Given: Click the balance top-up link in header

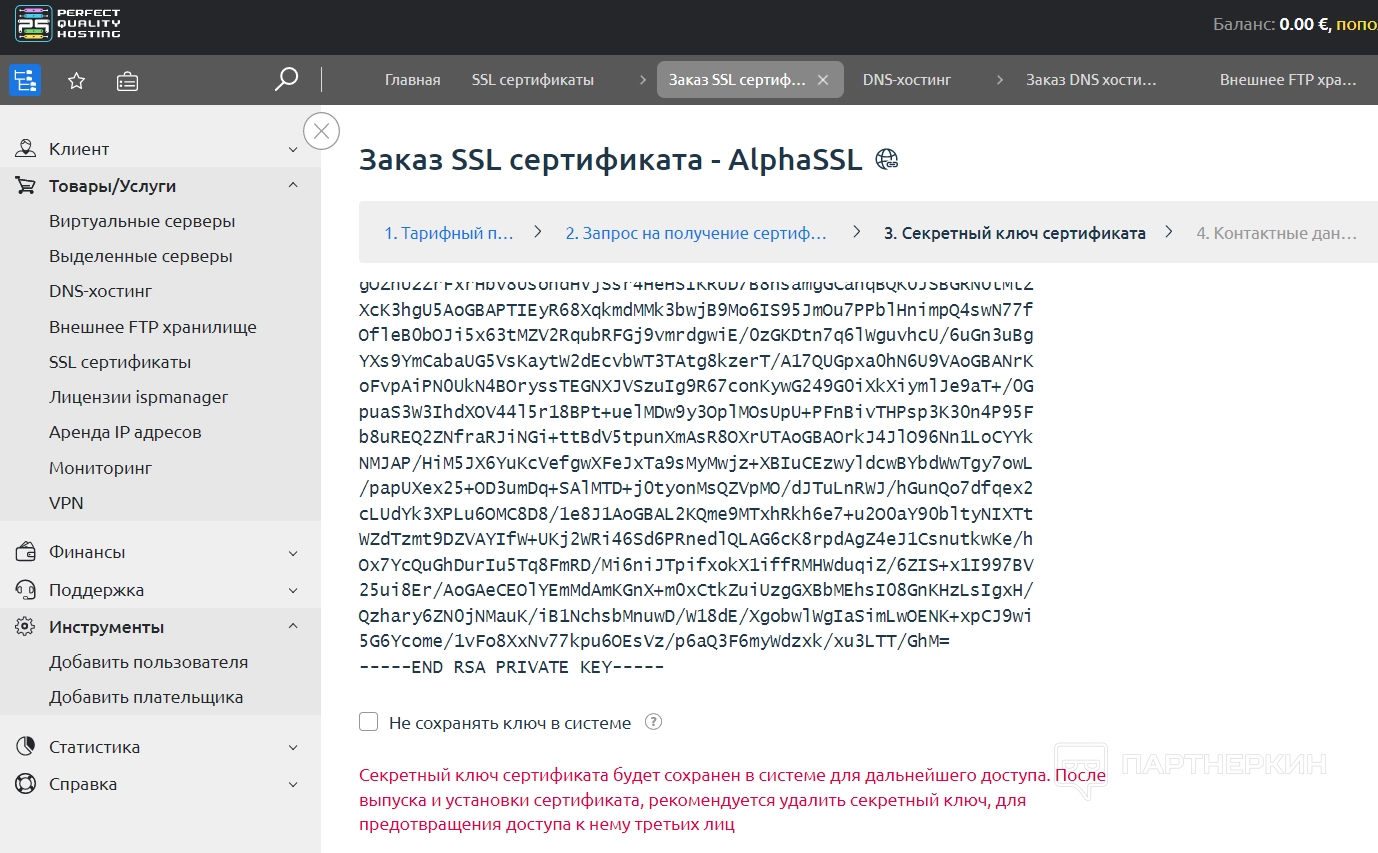Looking at the screenshot, I should (x=1357, y=24).
